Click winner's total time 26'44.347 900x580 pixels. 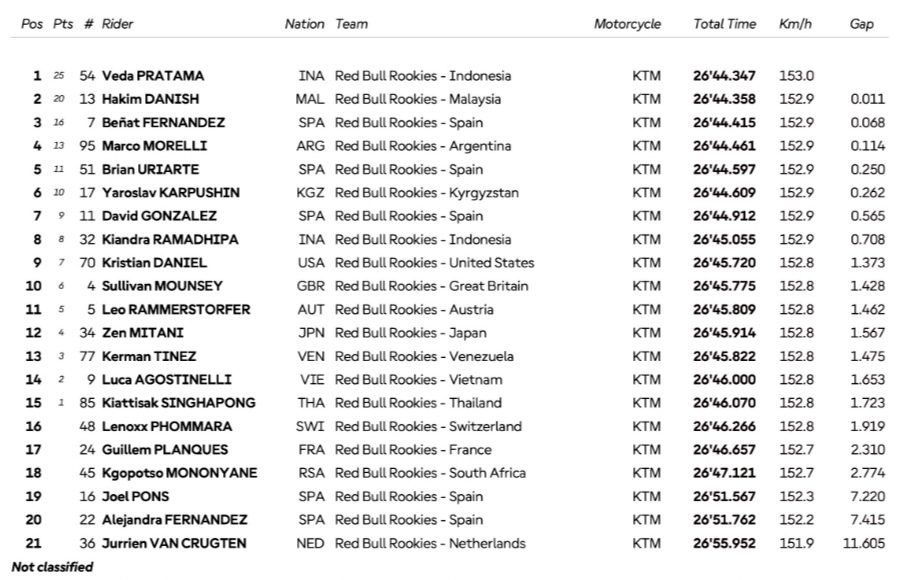coord(724,76)
